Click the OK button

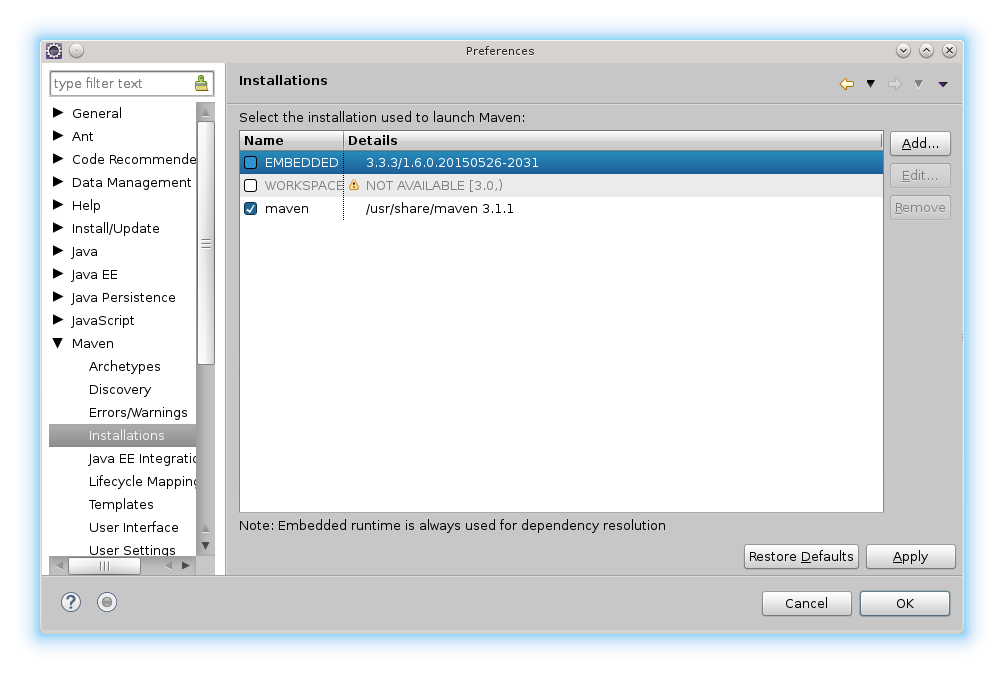coord(905,603)
